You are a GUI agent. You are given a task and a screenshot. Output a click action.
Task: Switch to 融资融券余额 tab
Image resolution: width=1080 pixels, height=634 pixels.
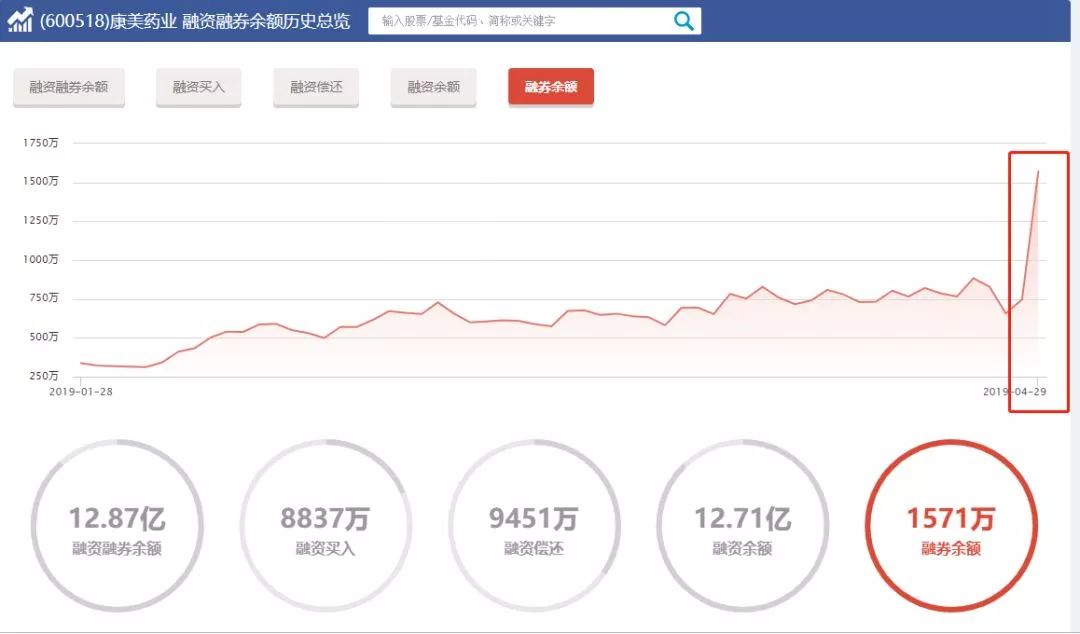69,87
